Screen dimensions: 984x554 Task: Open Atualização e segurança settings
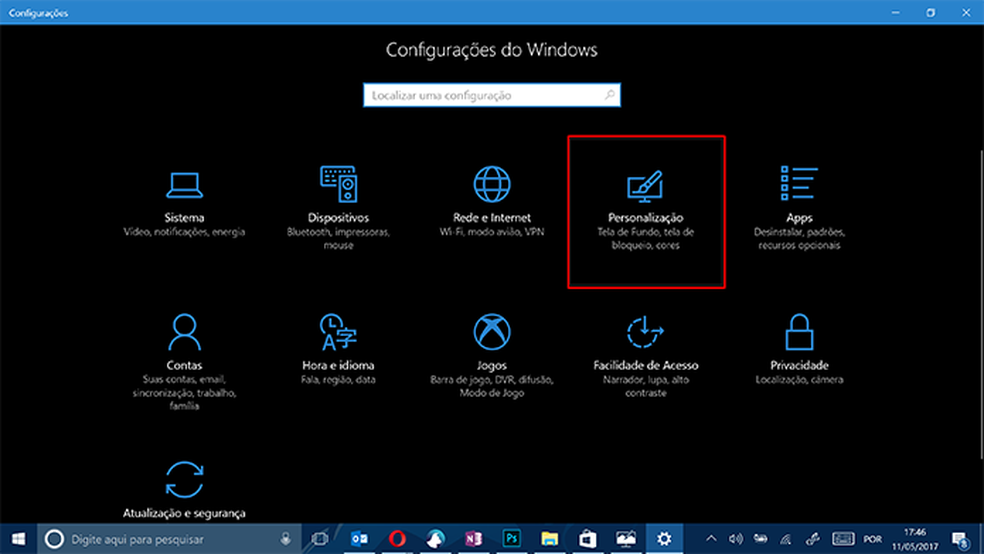184,490
